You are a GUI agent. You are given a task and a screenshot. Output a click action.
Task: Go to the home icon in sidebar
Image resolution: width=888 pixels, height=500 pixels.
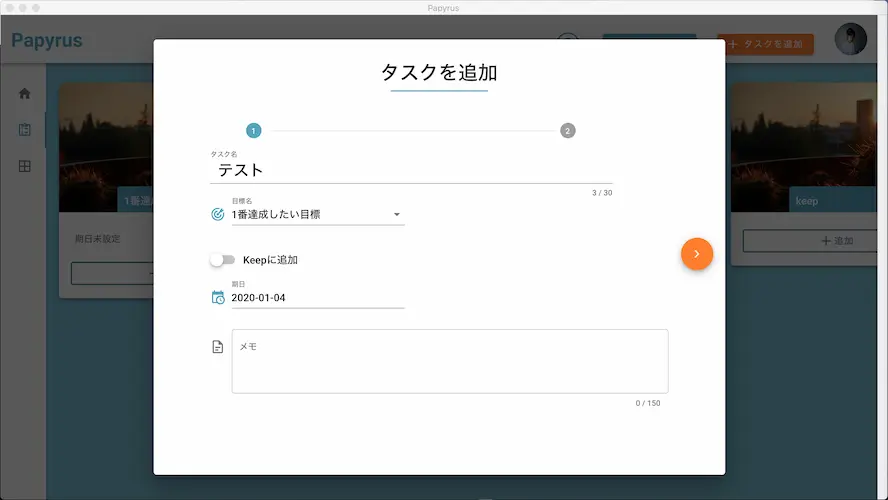pyautogui.click(x=24, y=93)
